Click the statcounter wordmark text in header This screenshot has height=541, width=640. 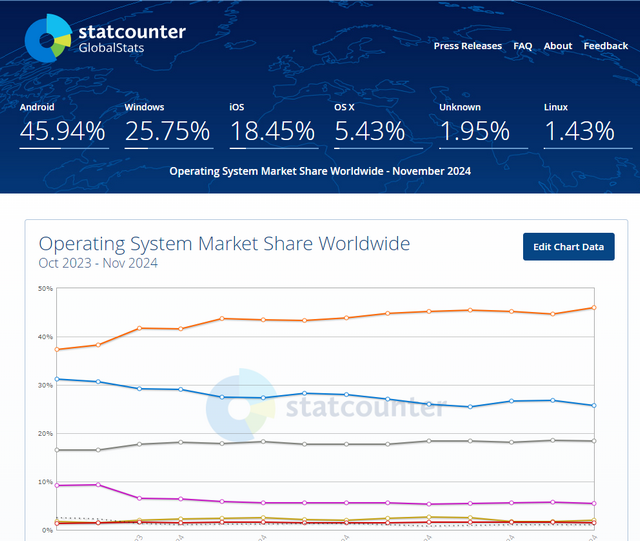(132, 32)
